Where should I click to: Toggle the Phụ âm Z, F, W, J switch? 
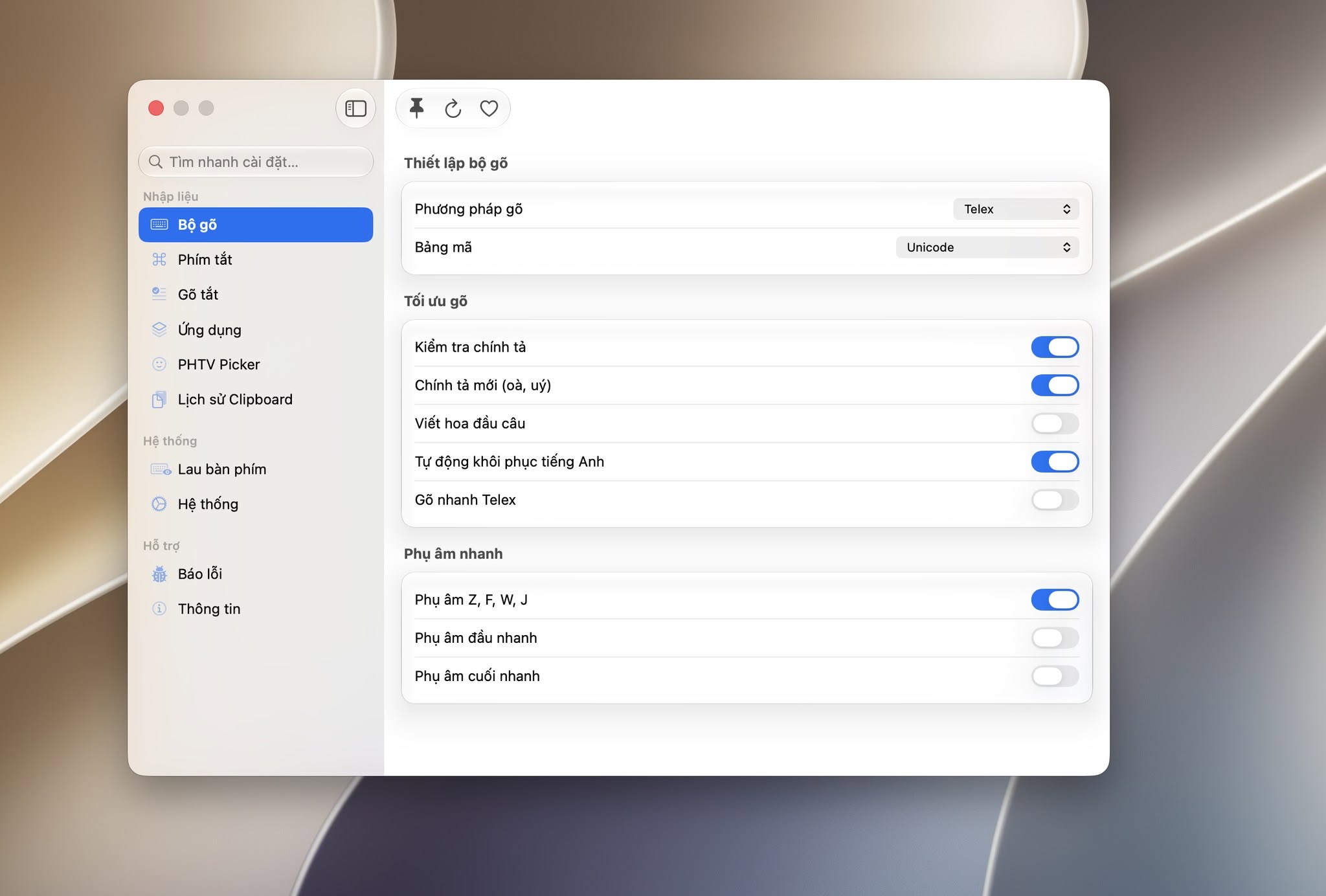point(1055,599)
